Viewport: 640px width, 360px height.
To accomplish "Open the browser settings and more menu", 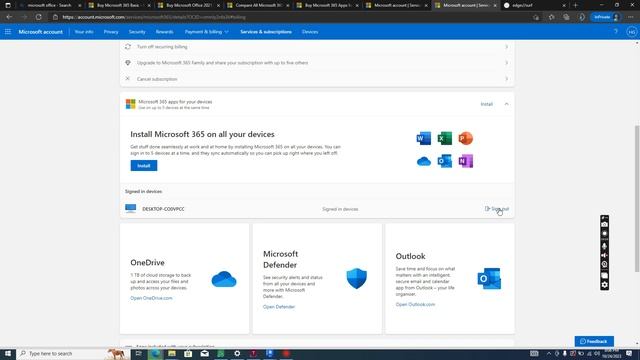I will pos(631,17).
